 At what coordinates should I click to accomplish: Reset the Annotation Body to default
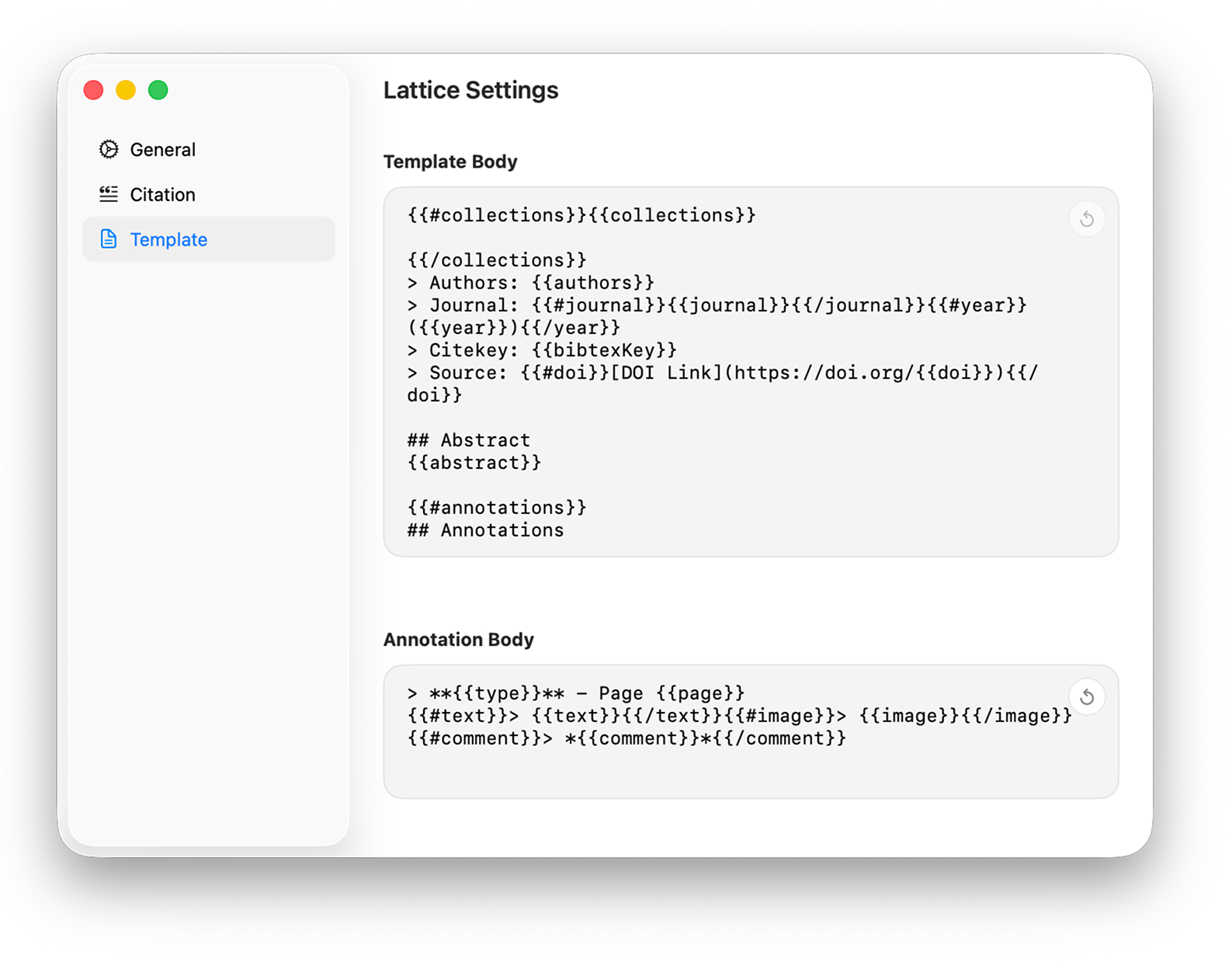[x=1087, y=697]
